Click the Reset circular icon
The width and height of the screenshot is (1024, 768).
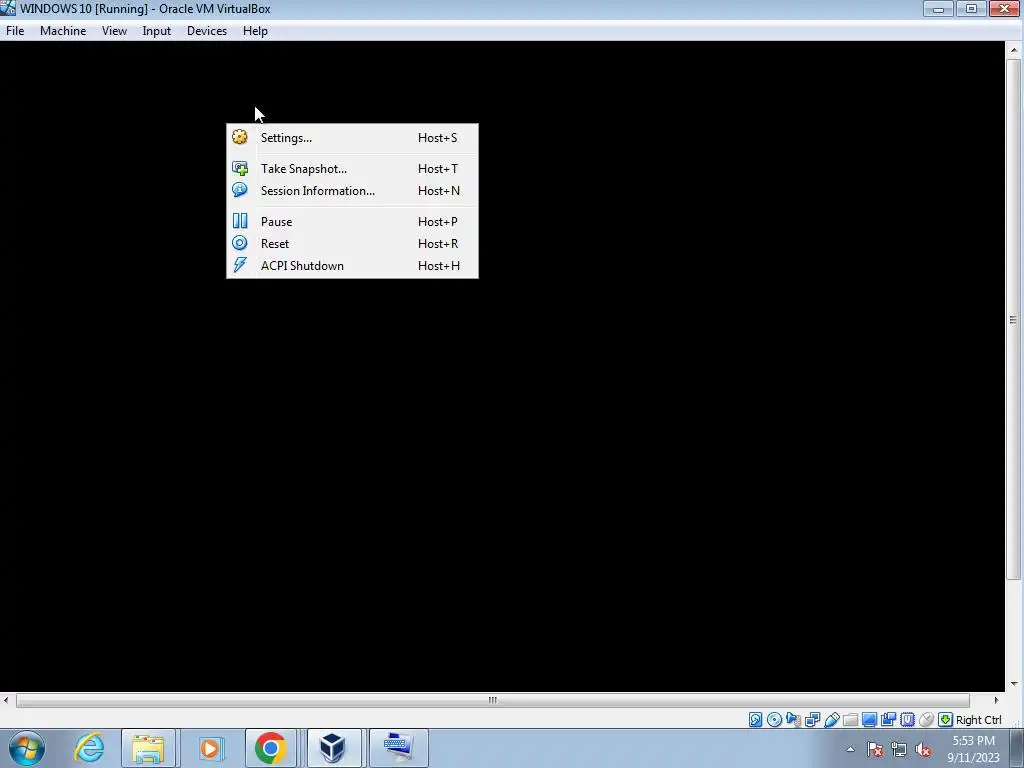(240, 243)
